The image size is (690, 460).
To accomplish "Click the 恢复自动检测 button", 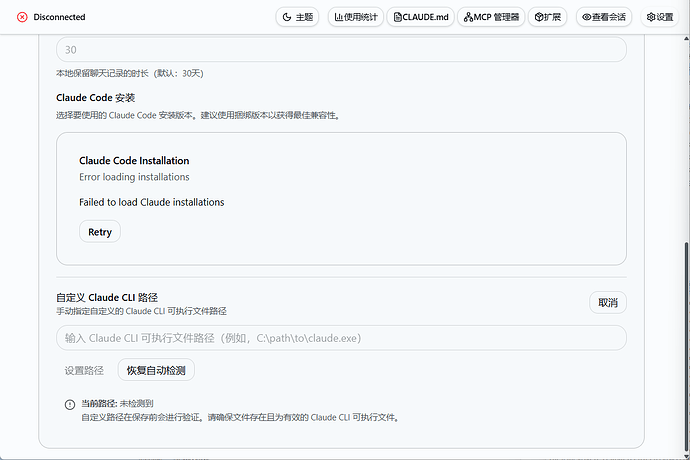I will [x=156, y=370].
